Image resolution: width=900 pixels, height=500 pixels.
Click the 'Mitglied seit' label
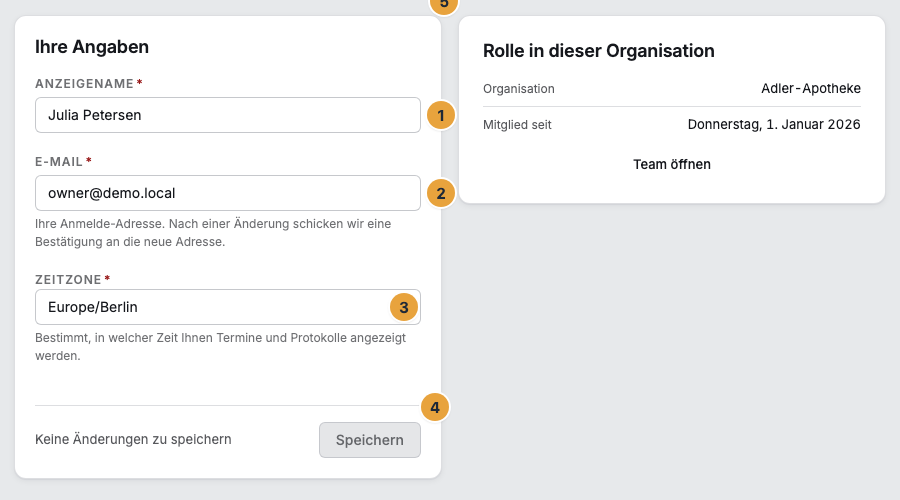pos(517,125)
